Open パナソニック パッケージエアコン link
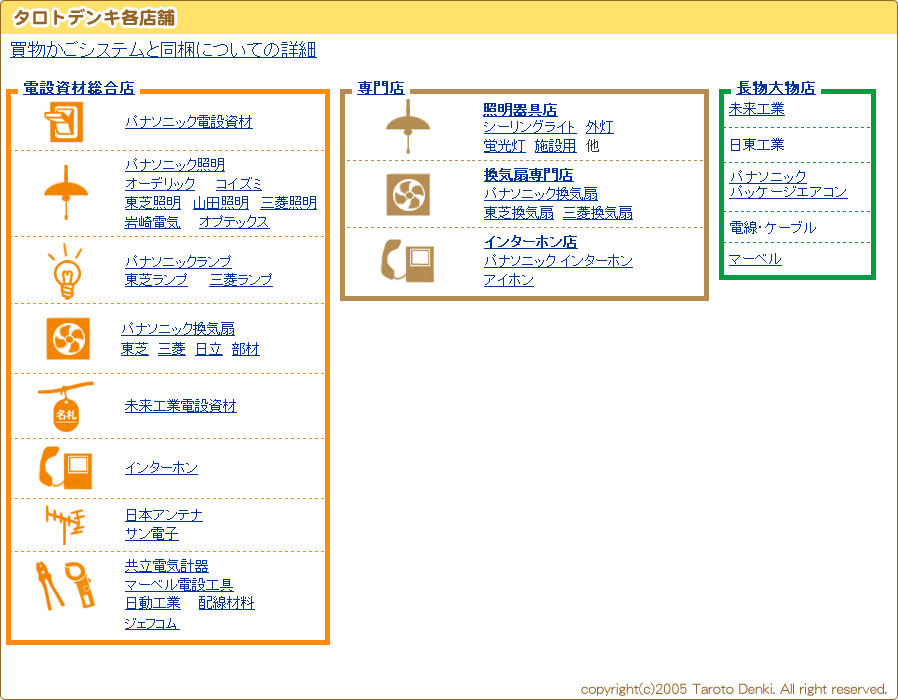Screen dimensions: 898x700 (788, 184)
